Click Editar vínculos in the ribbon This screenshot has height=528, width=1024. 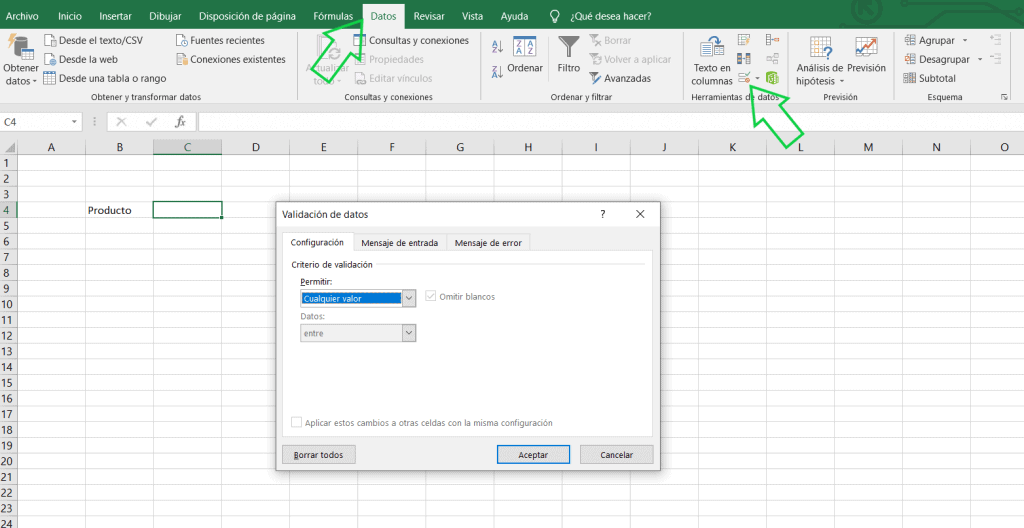click(x=393, y=78)
